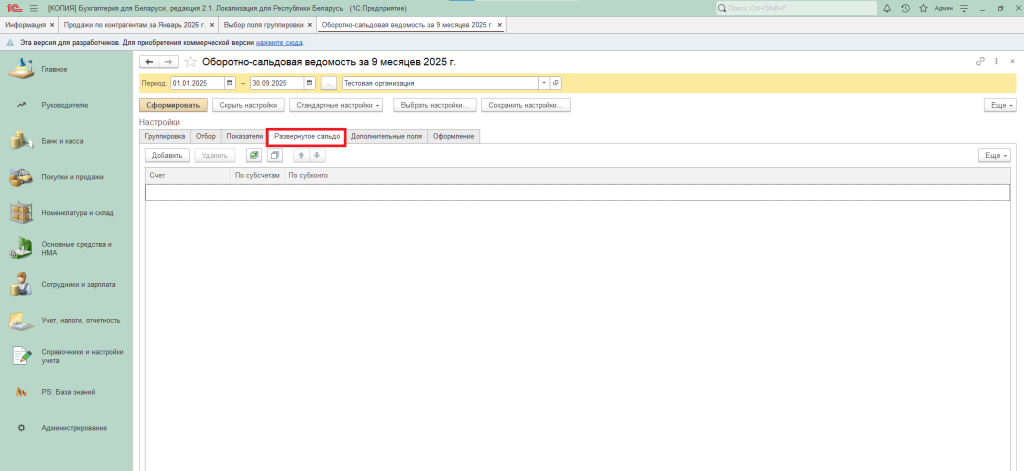The height and width of the screenshot is (471, 1024).
Task: Copy link to report via chain icon
Action: 980,62
